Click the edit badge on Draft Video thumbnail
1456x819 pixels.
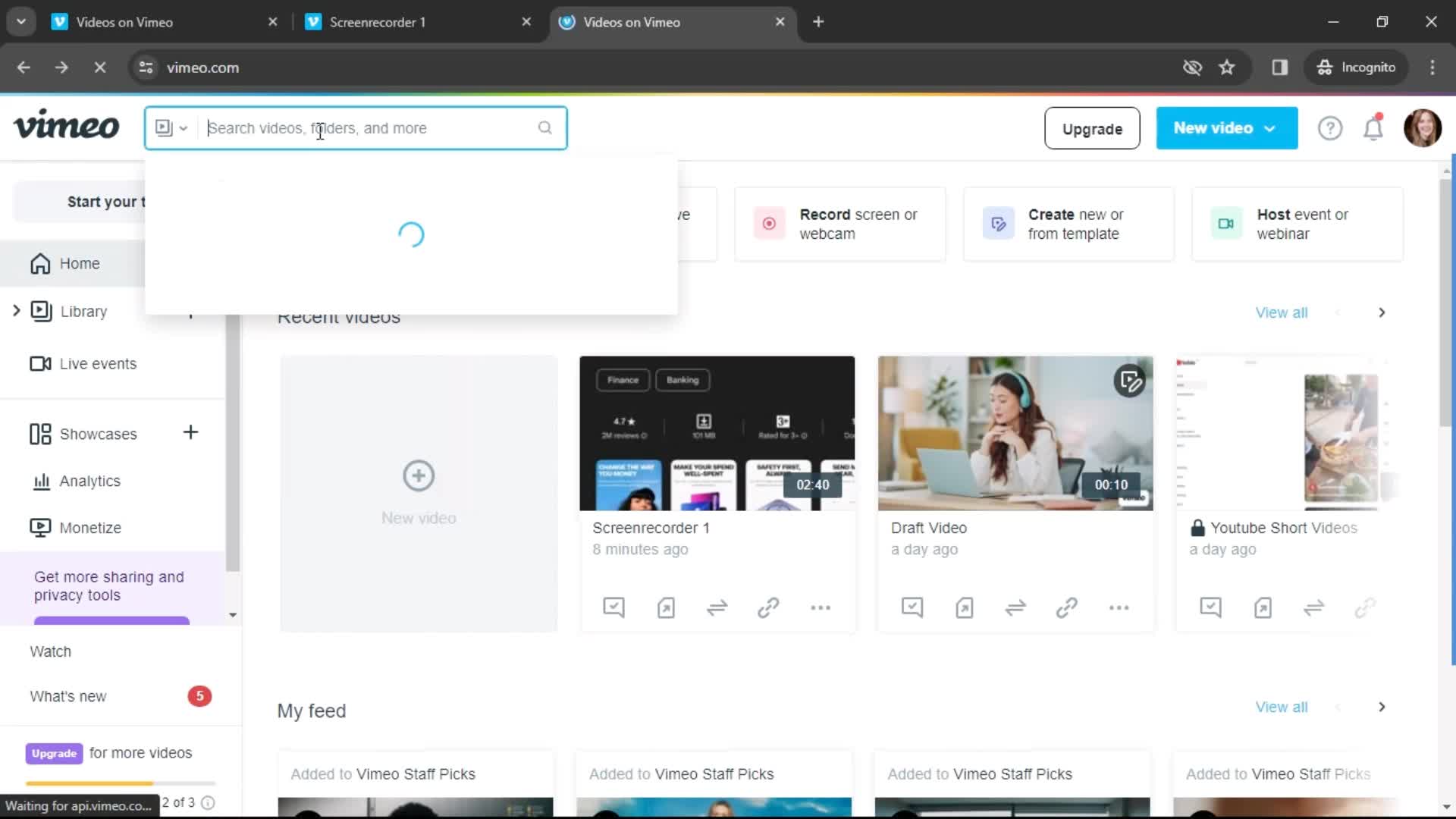coord(1129,381)
